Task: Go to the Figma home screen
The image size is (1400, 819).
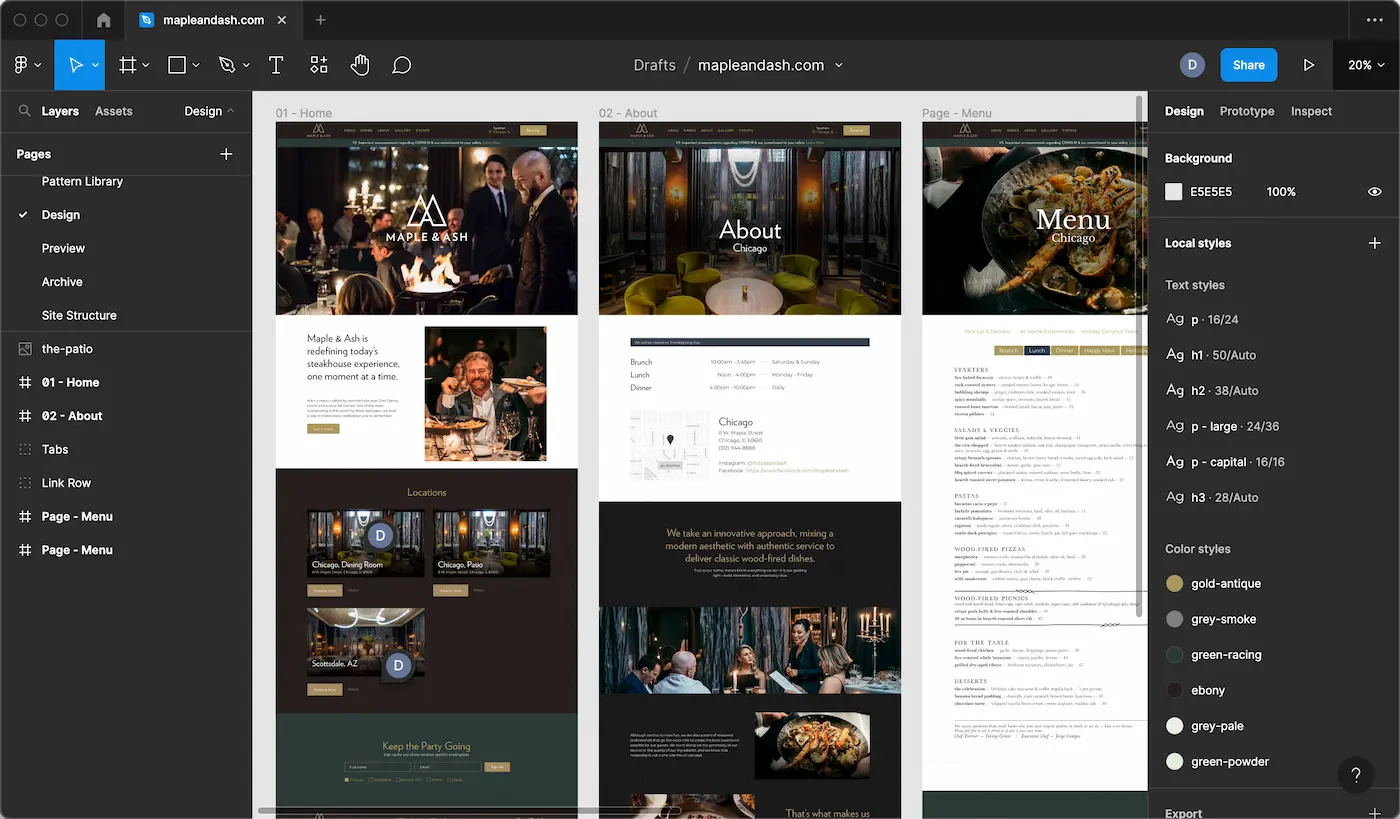Action: (103, 20)
